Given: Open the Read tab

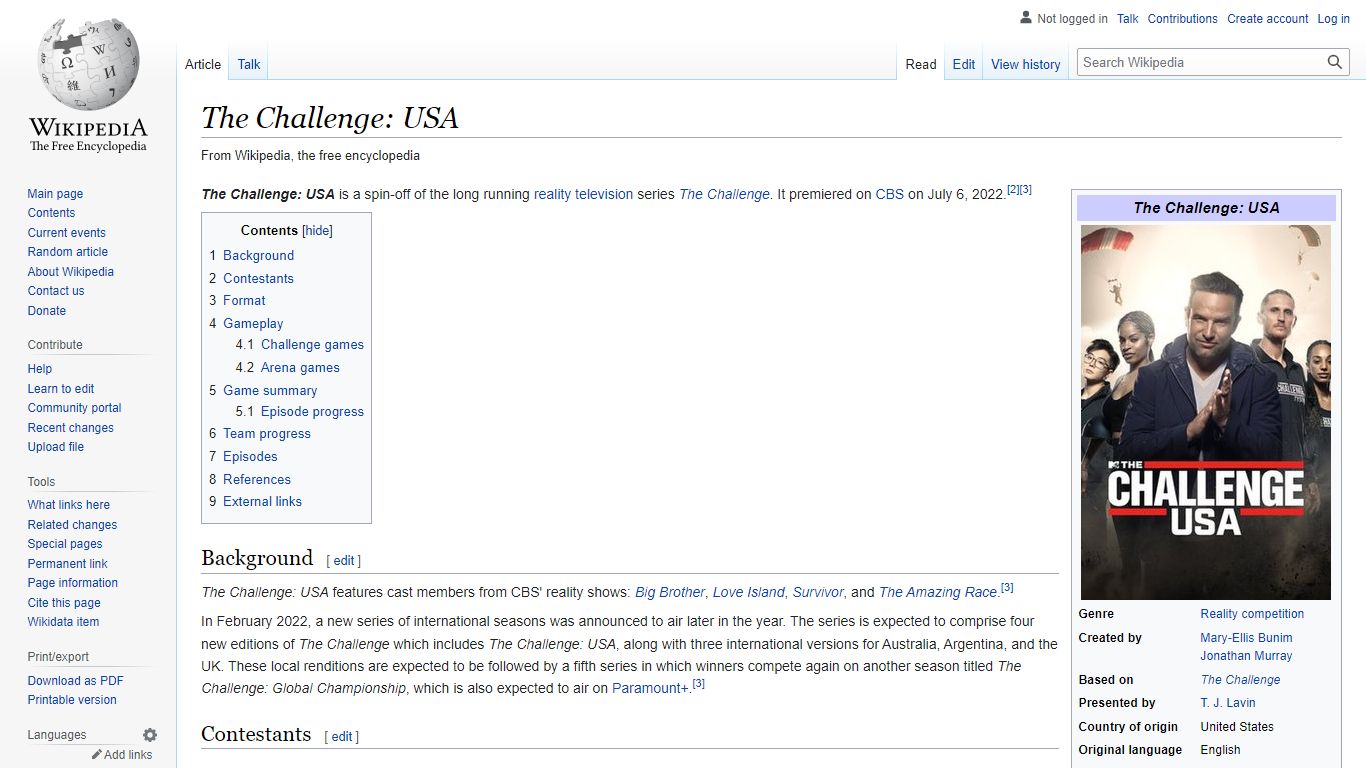Looking at the screenshot, I should [x=921, y=64].
